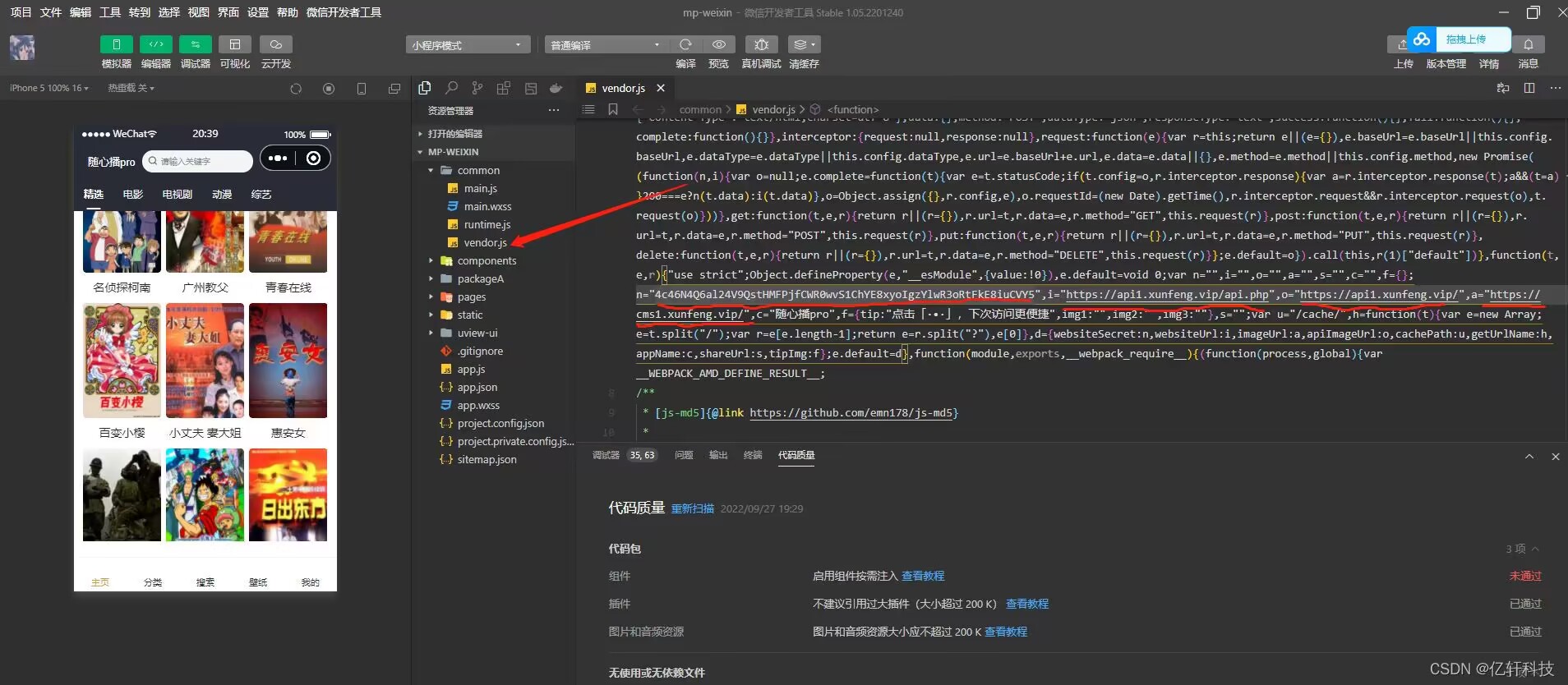Open the 工具 menu

(110, 12)
